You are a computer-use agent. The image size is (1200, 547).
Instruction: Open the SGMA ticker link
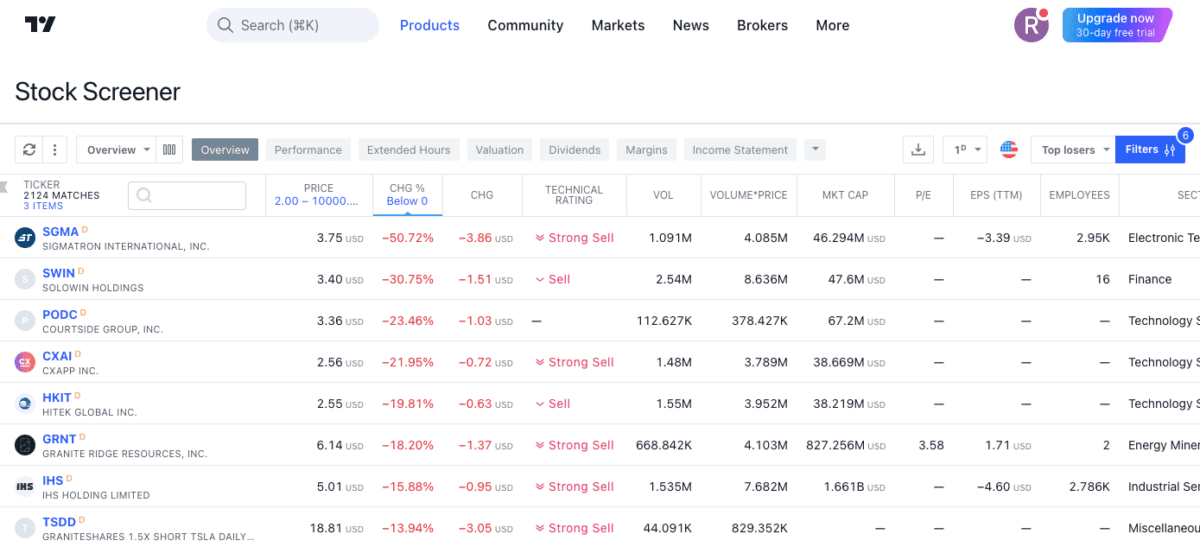(60, 232)
